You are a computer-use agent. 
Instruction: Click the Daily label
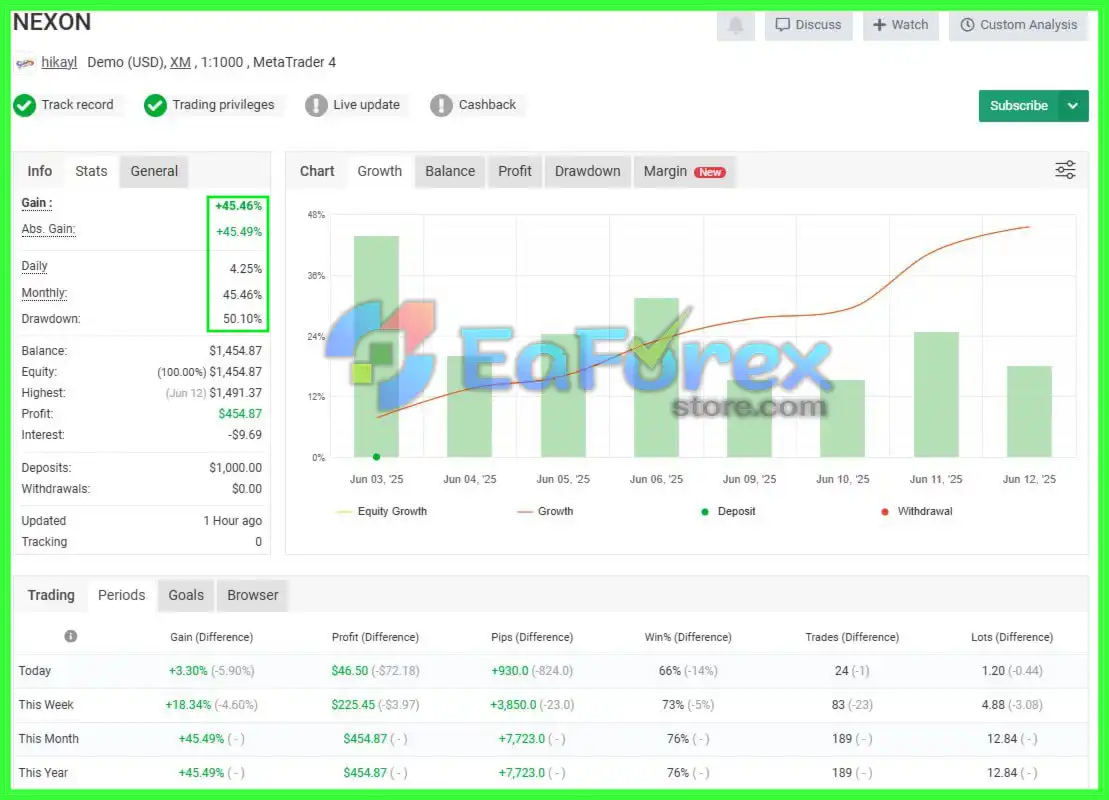[35, 267]
